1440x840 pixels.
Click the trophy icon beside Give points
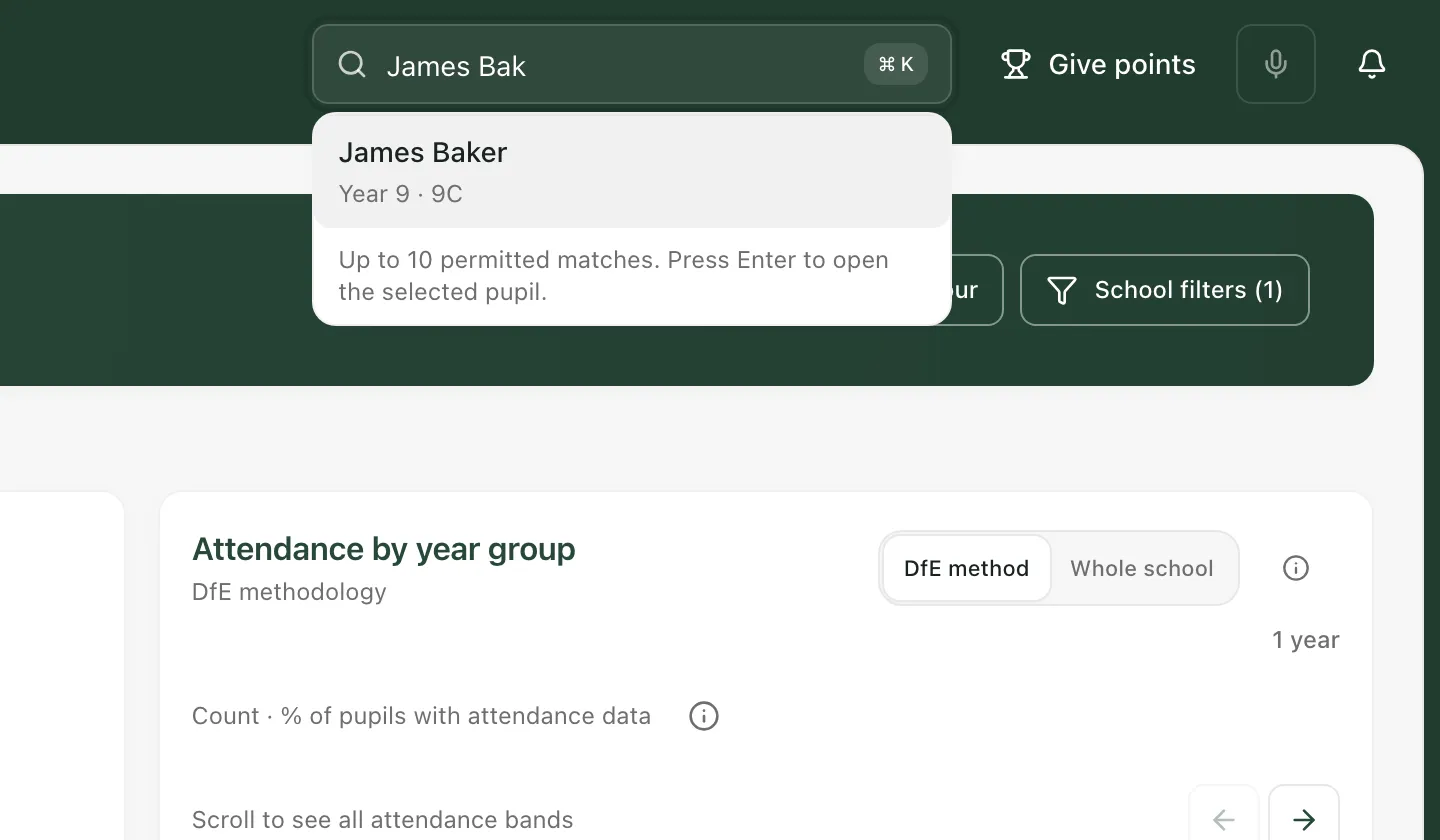point(1016,65)
